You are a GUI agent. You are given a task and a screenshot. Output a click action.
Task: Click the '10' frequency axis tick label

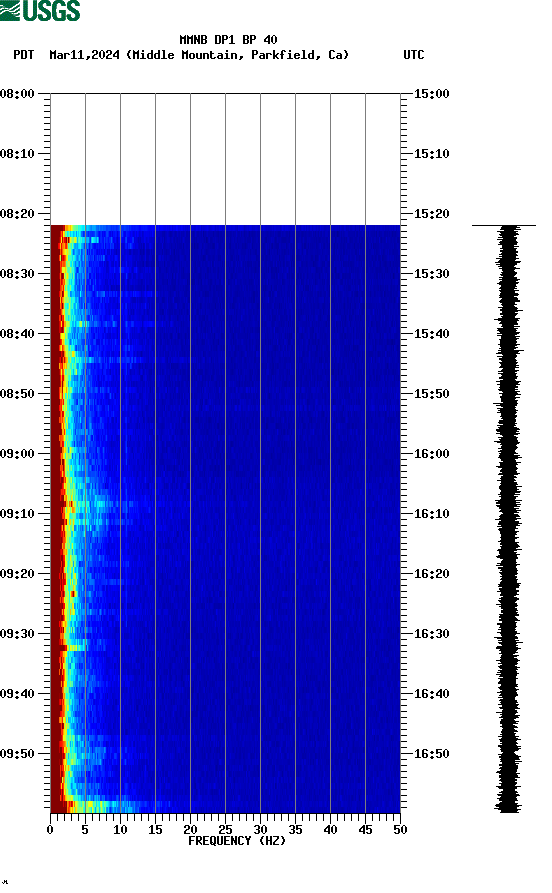120,830
